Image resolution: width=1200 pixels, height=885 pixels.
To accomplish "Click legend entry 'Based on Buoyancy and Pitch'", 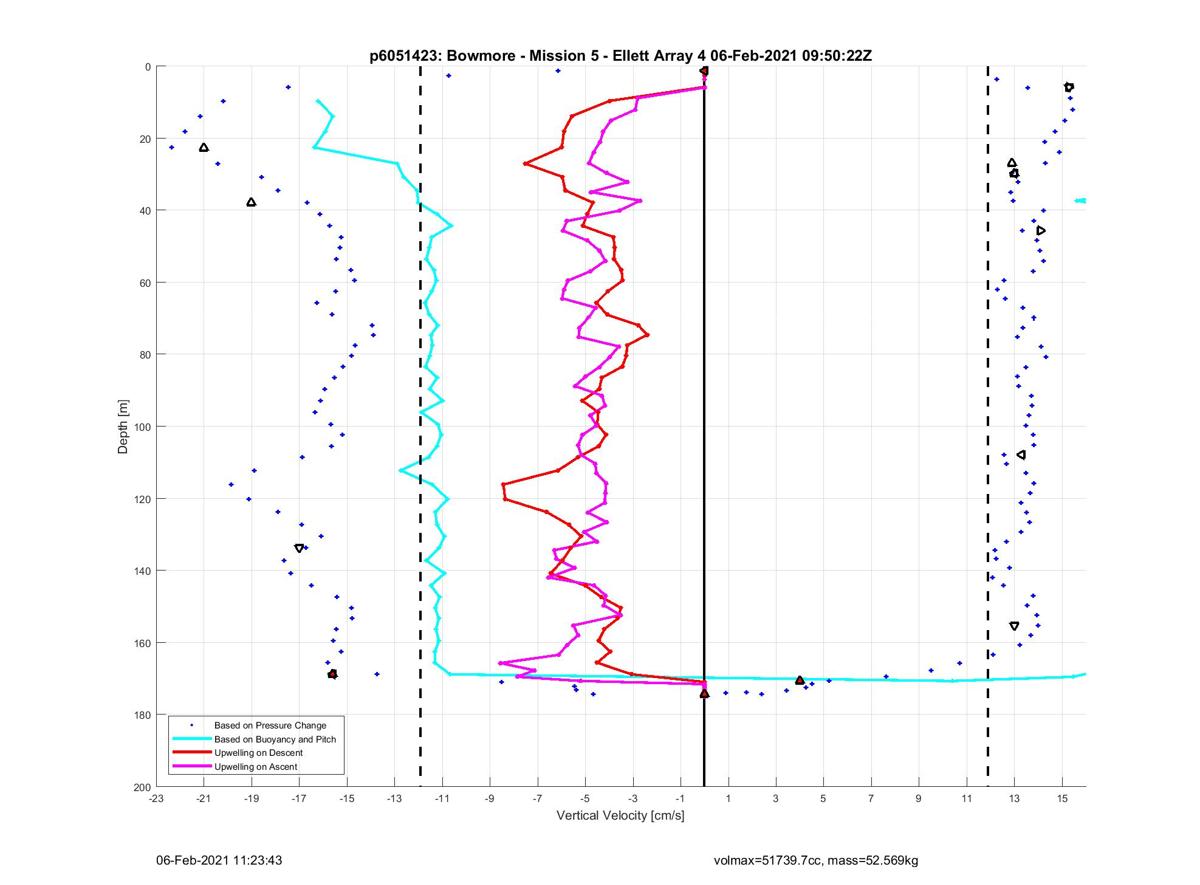I will pos(276,739).
